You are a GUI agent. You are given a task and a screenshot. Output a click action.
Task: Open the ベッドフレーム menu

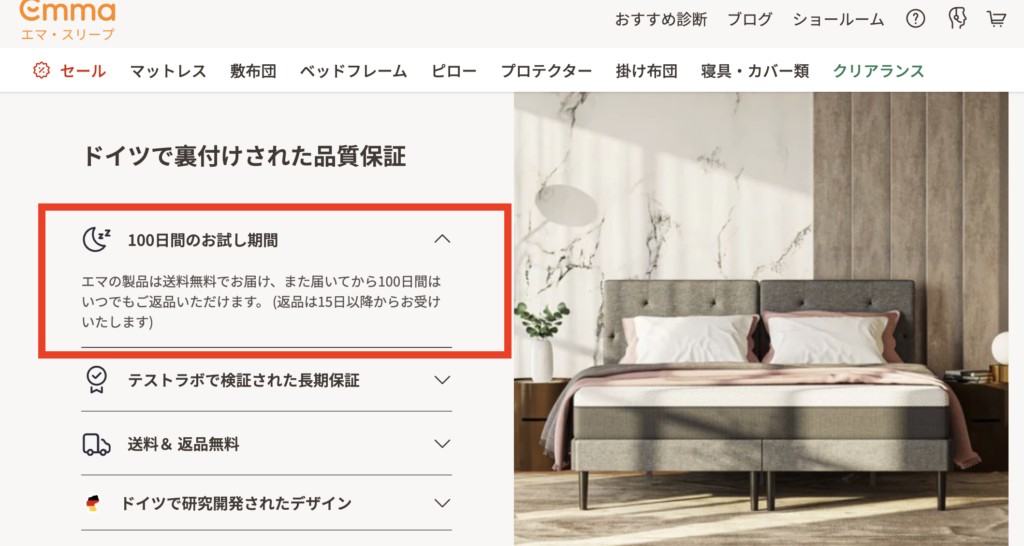(x=353, y=71)
